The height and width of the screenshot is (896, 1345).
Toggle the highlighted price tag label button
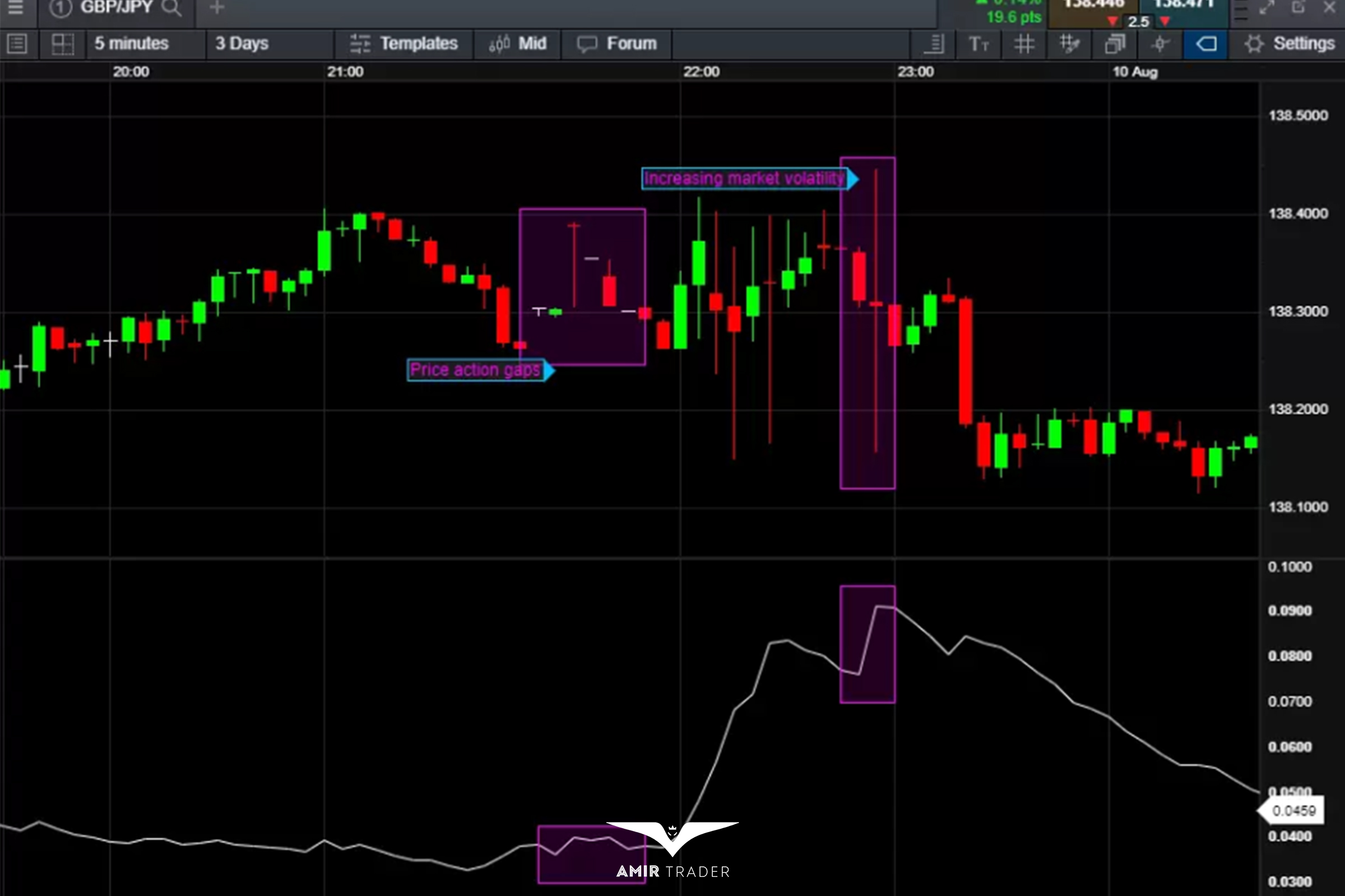click(1205, 44)
